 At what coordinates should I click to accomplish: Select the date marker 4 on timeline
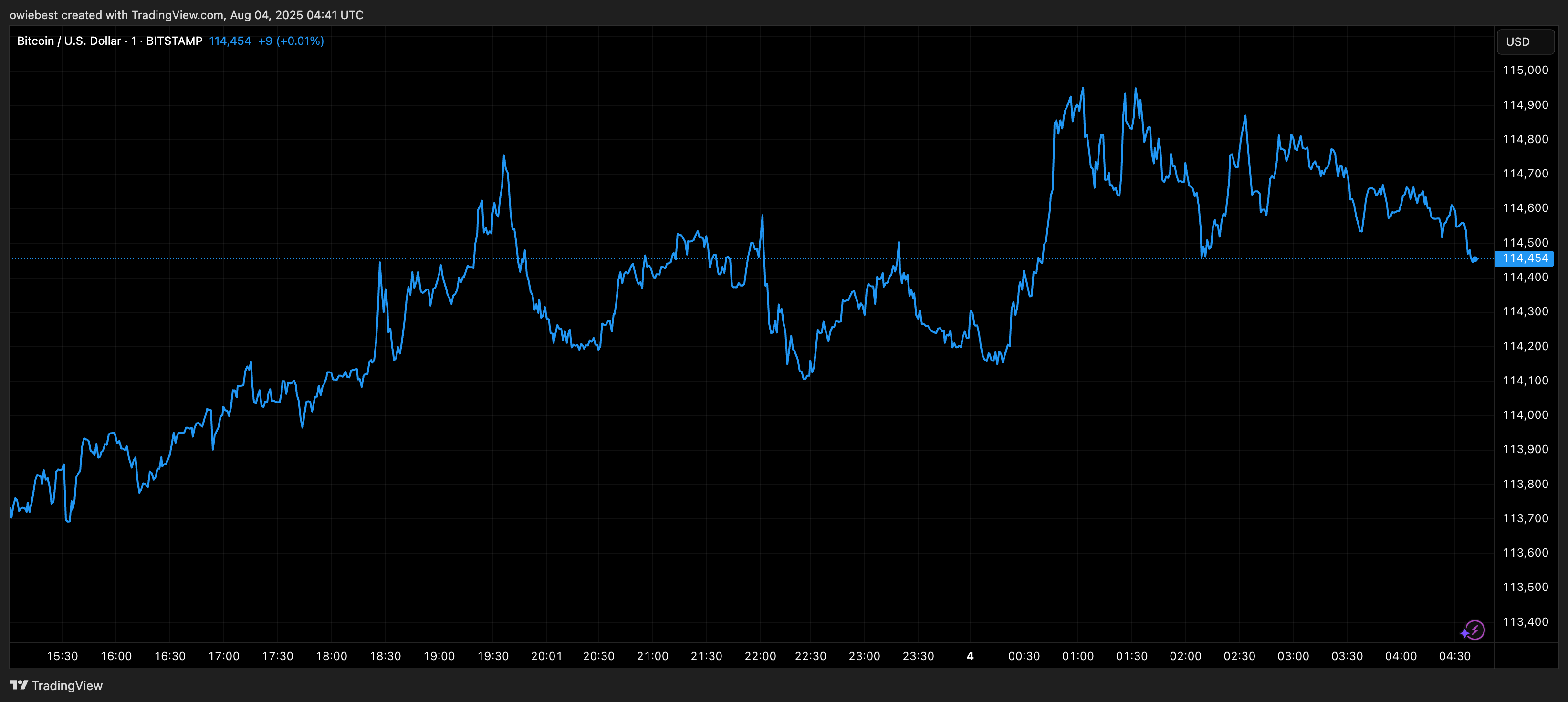970,656
